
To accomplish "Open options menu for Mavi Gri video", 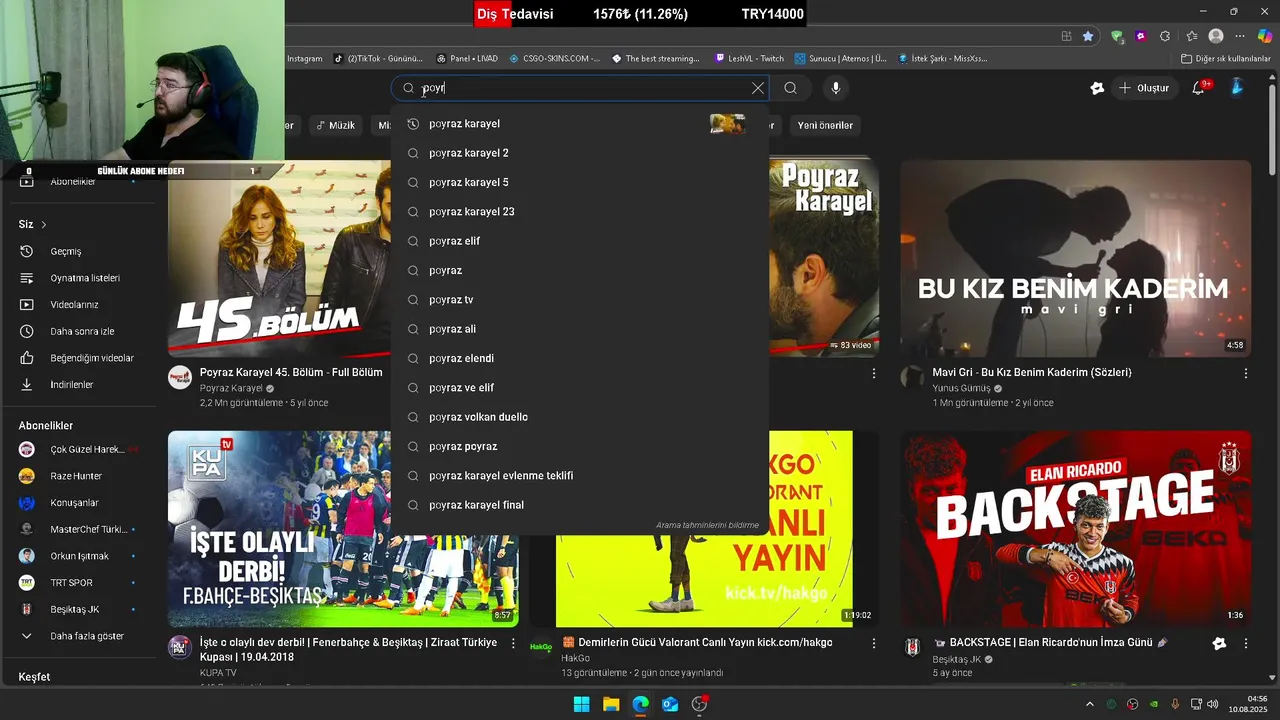I will (1246, 373).
